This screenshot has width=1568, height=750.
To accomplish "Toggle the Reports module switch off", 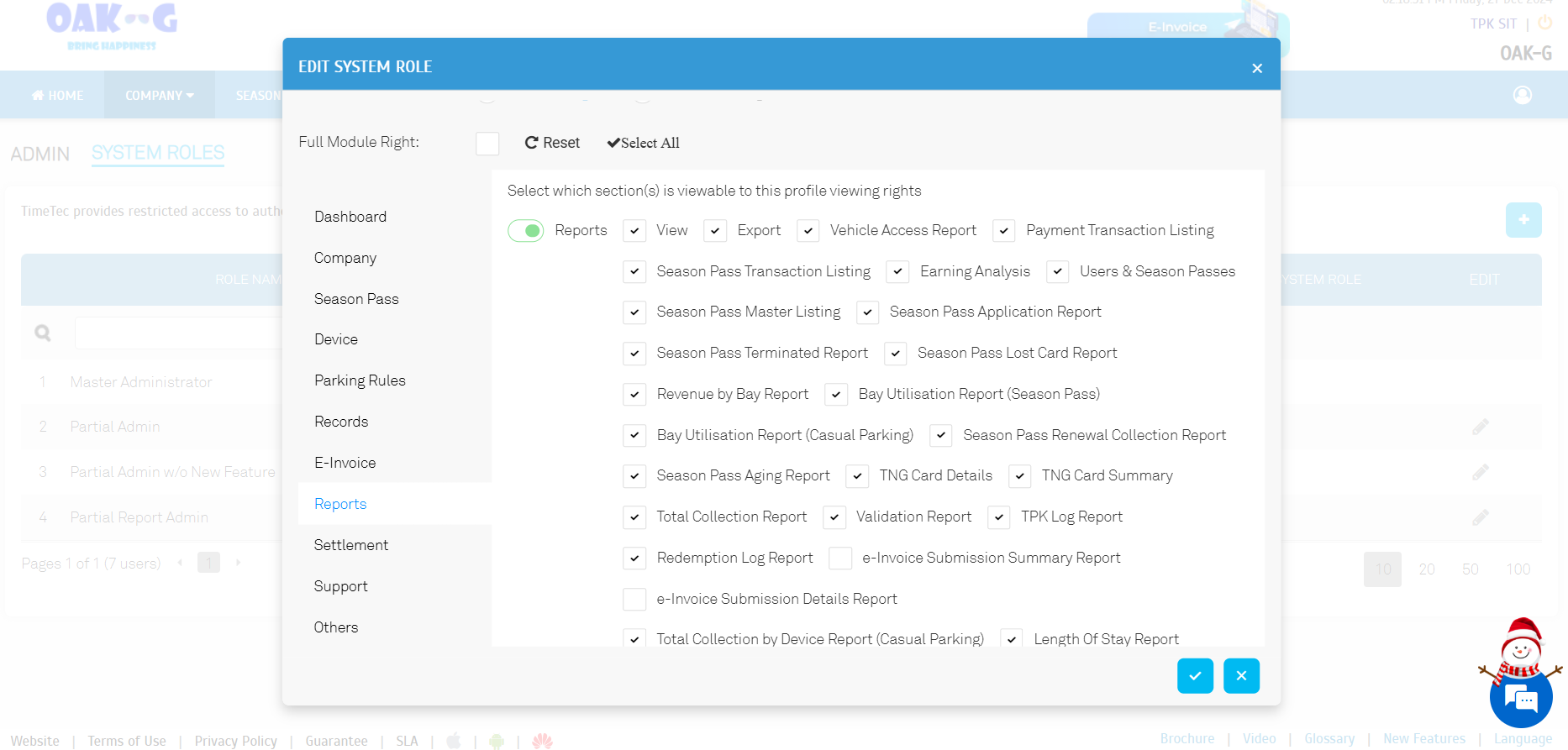I will point(526,231).
